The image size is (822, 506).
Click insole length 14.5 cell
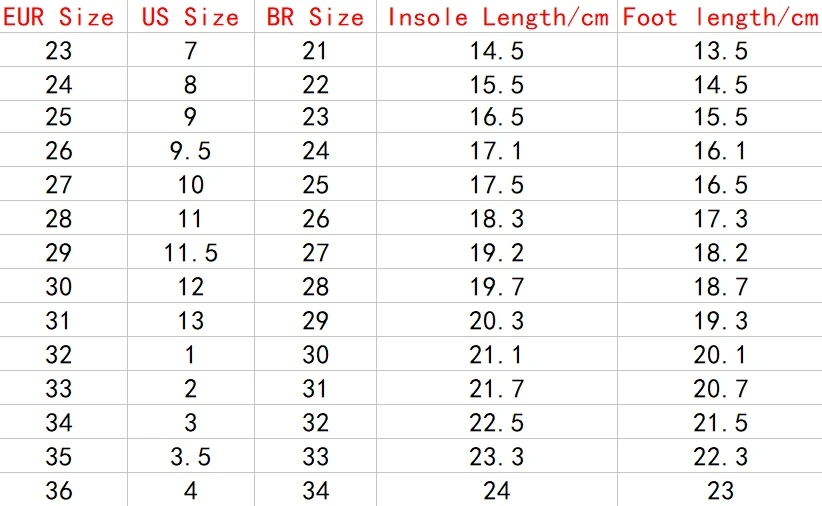(x=497, y=50)
